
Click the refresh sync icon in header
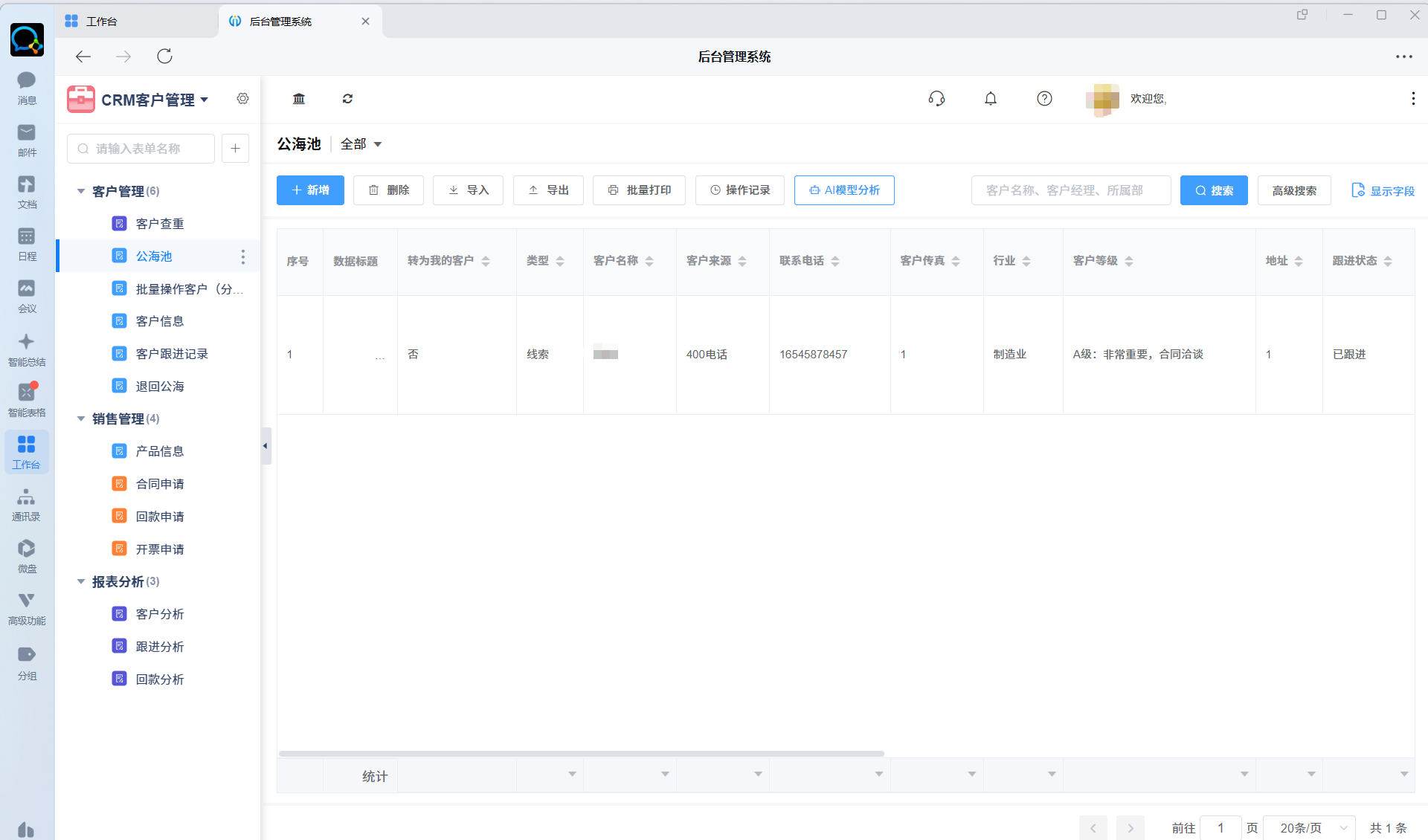(347, 99)
